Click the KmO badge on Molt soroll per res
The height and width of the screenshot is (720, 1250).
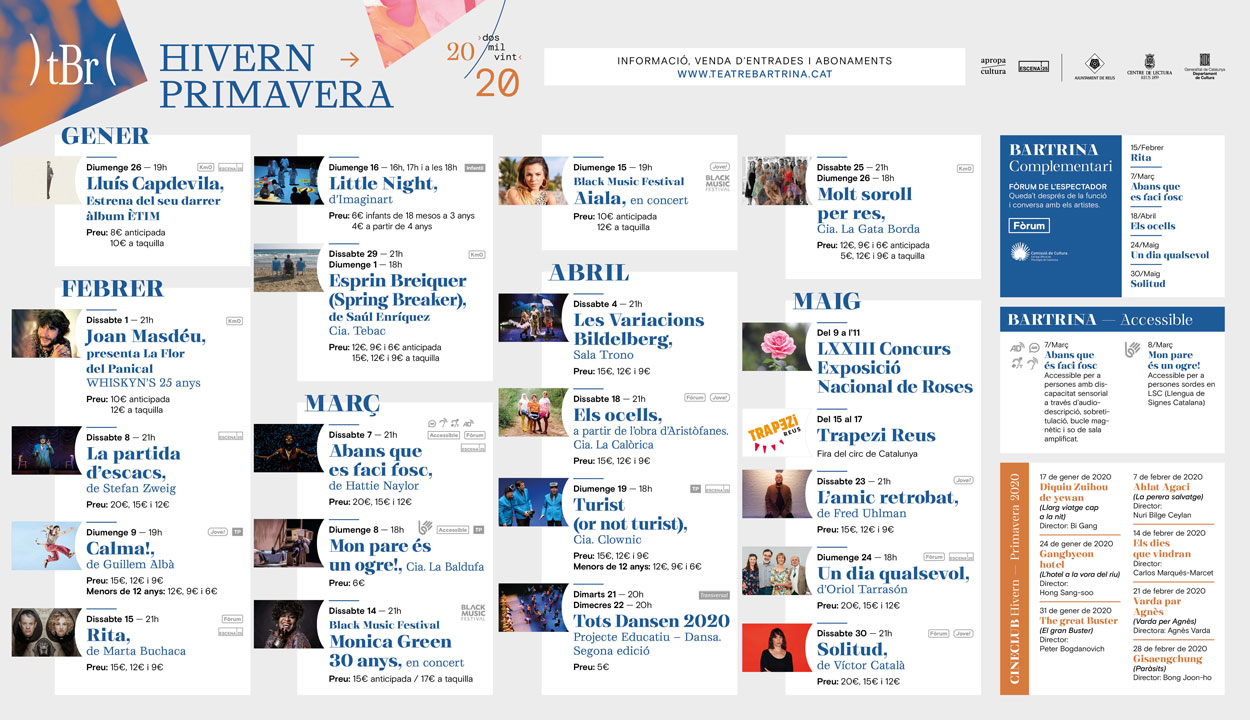(x=965, y=167)
